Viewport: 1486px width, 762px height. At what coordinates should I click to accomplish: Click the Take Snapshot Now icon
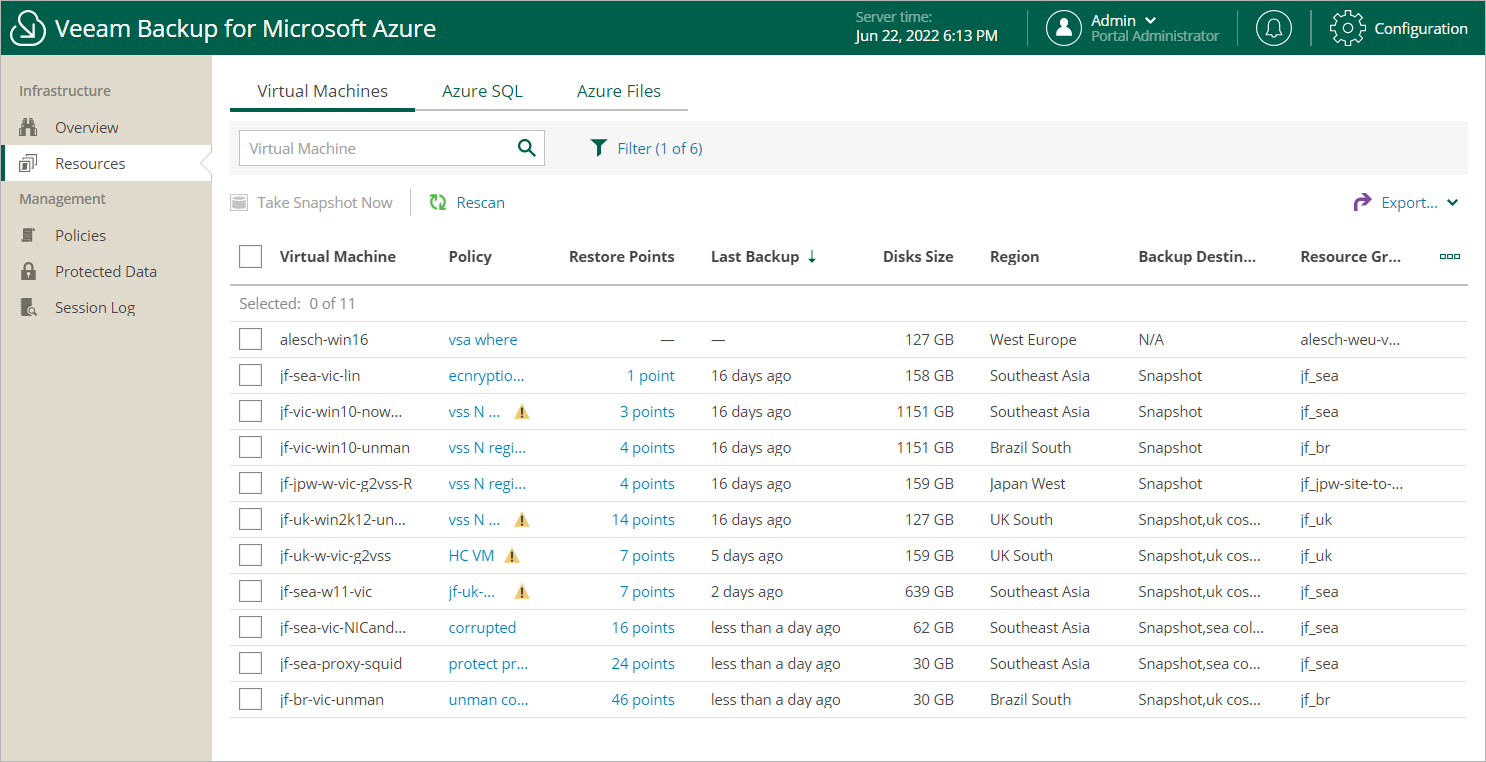239,202
